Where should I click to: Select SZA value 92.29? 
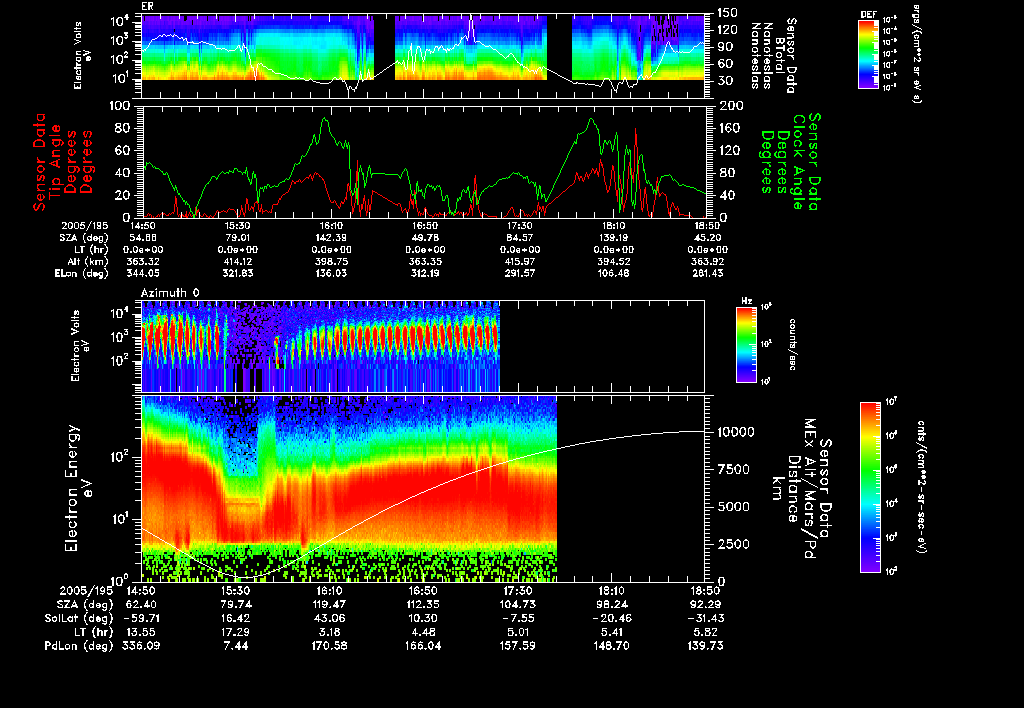(705, 604)
